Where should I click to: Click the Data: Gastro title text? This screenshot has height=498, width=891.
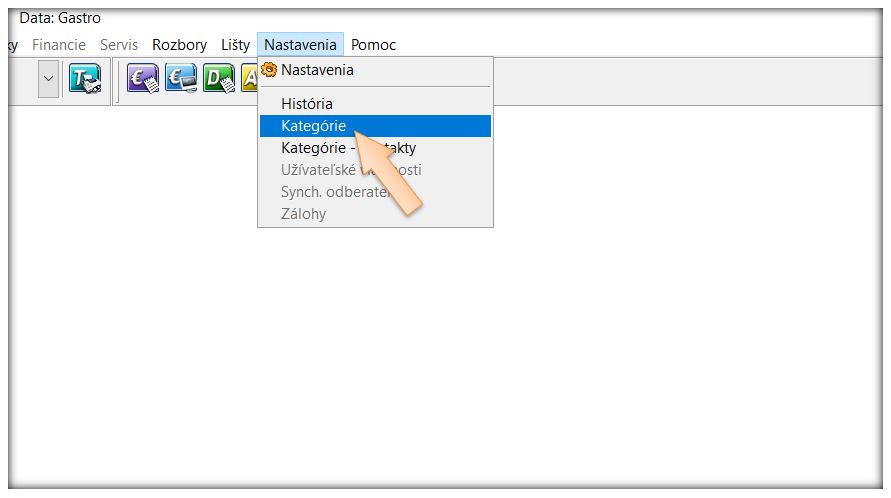[x=60, y=18]
